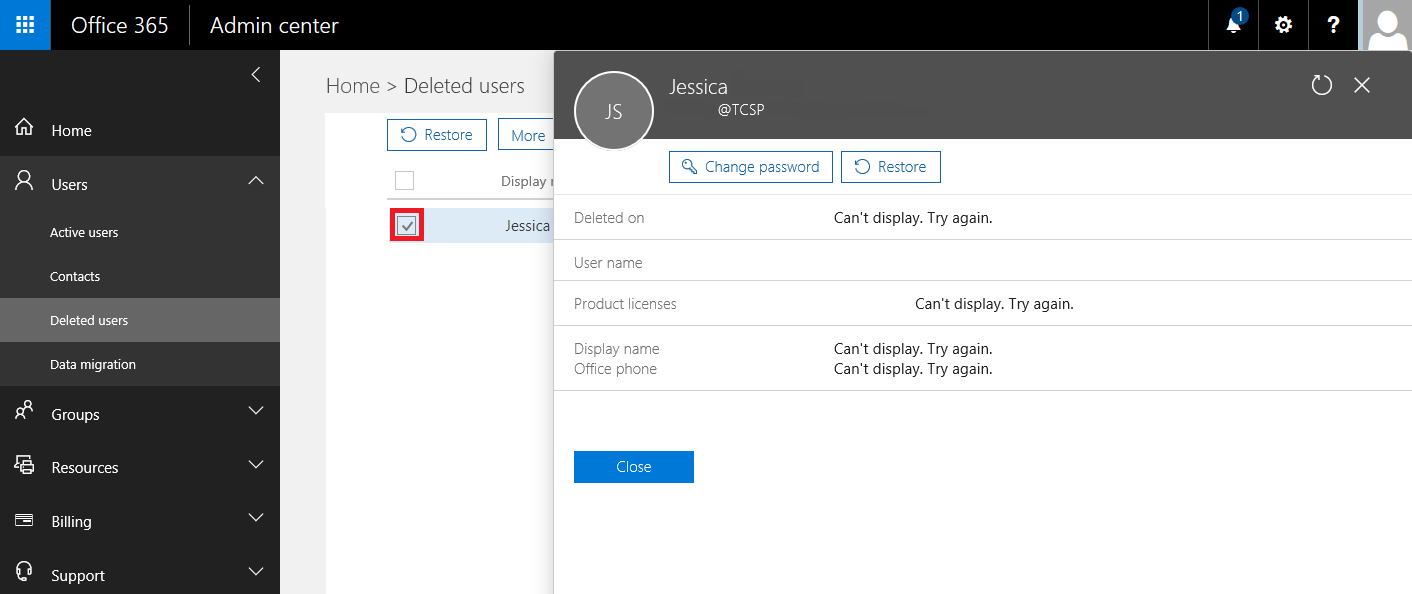This screenshot has width=1412, height=594.
Task: Expand the Billing section
Action: coord(256,518)
